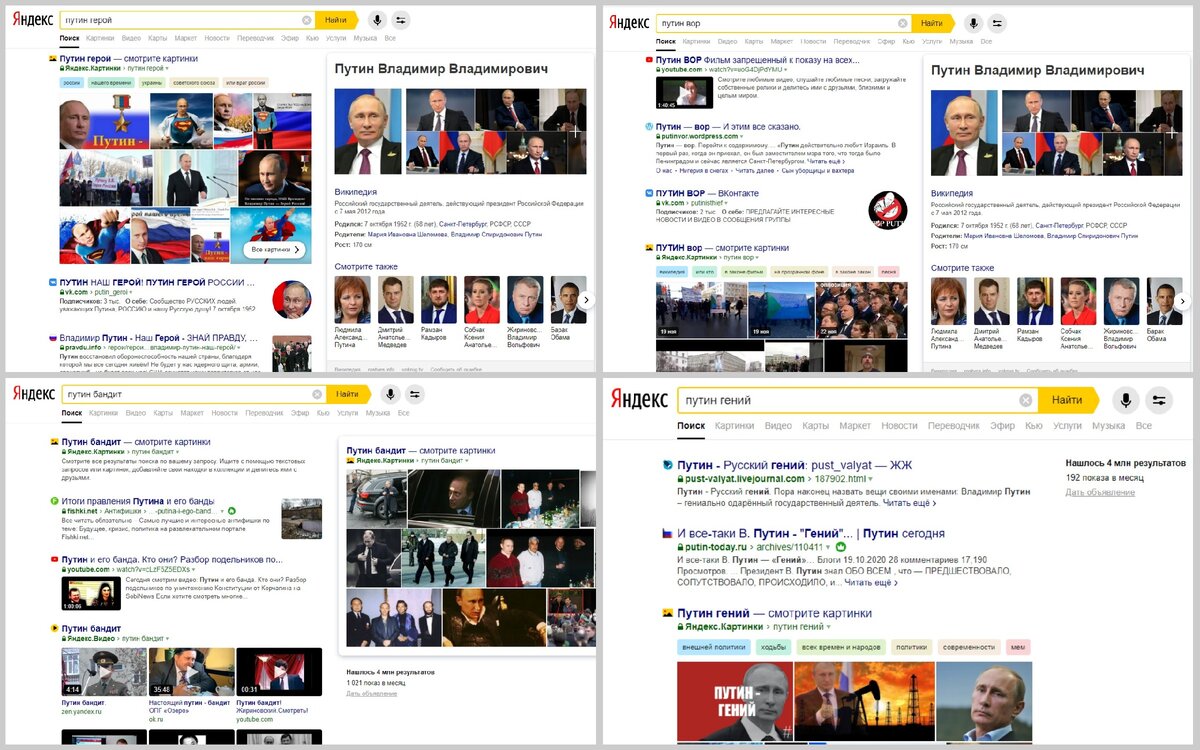Screen dimensions: 1200x750
Task: Click Яндекс logo in the 'путин вор' panel
Action: click(x=628, y=24)
